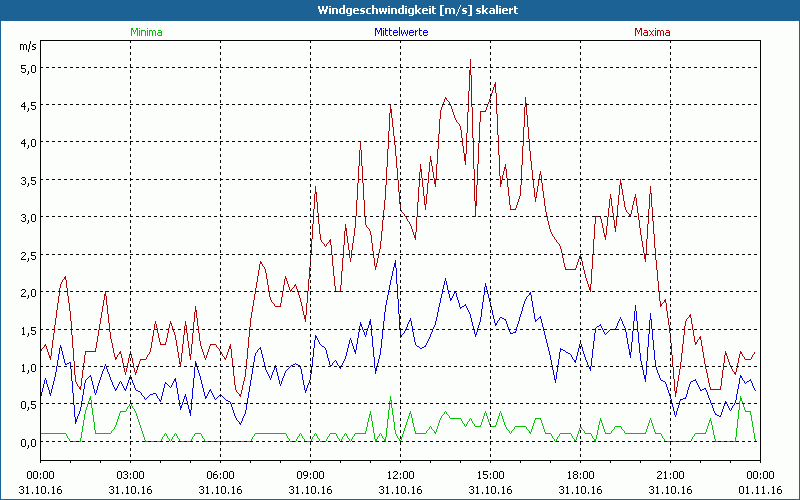Click the red Maxima peak above 5,0
Viewport: 800px width, 500px height.
470,60
